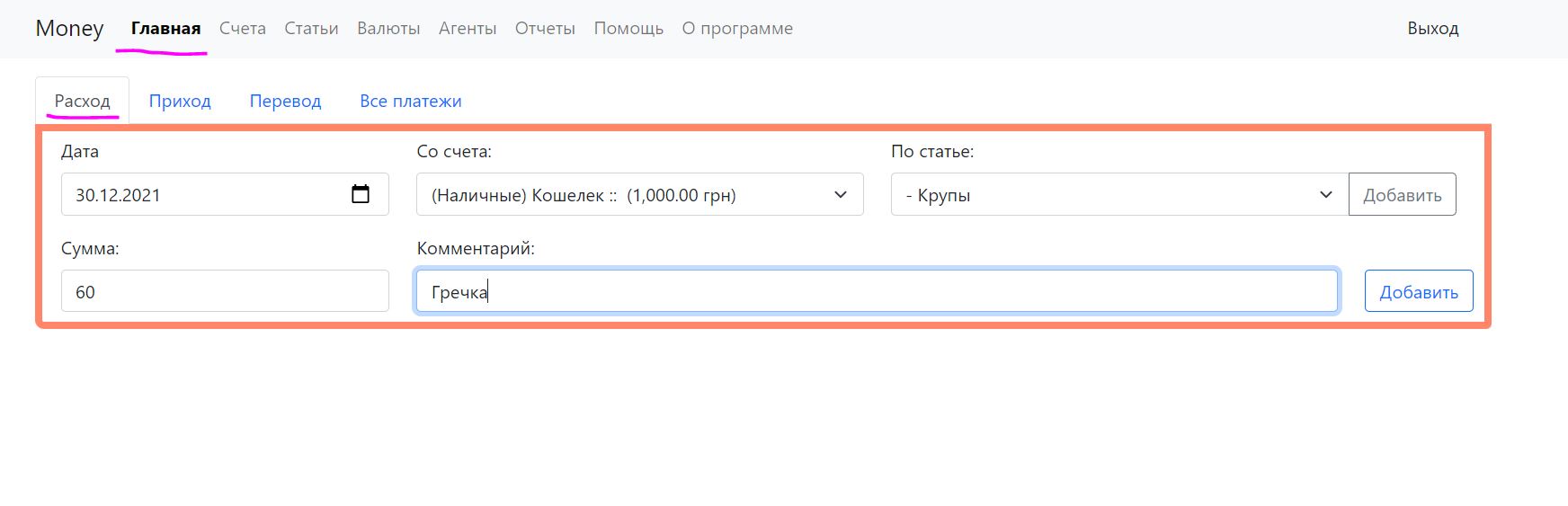Switch to the Приход tab
1568x506 pixels.
click(x=180, y=101)
